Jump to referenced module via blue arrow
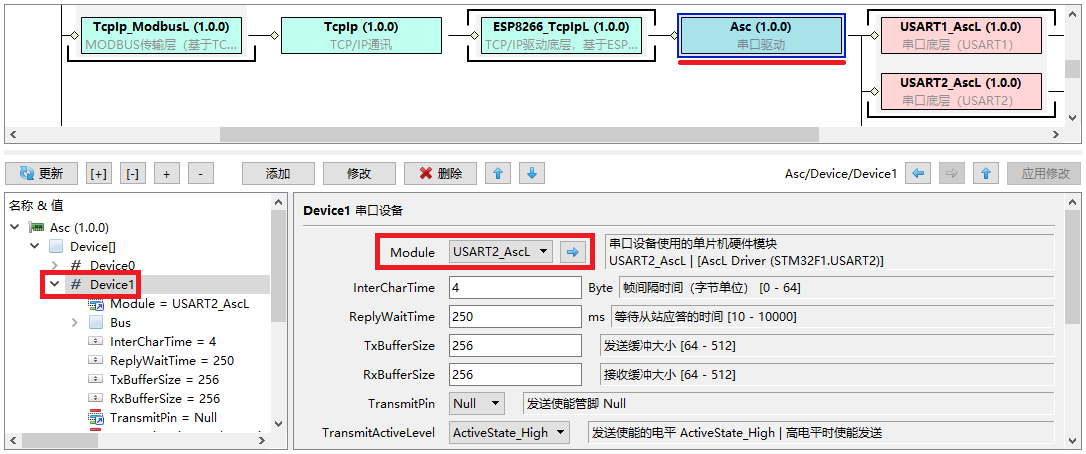The height and width of the screenshot is (454, 1086). 572,252
